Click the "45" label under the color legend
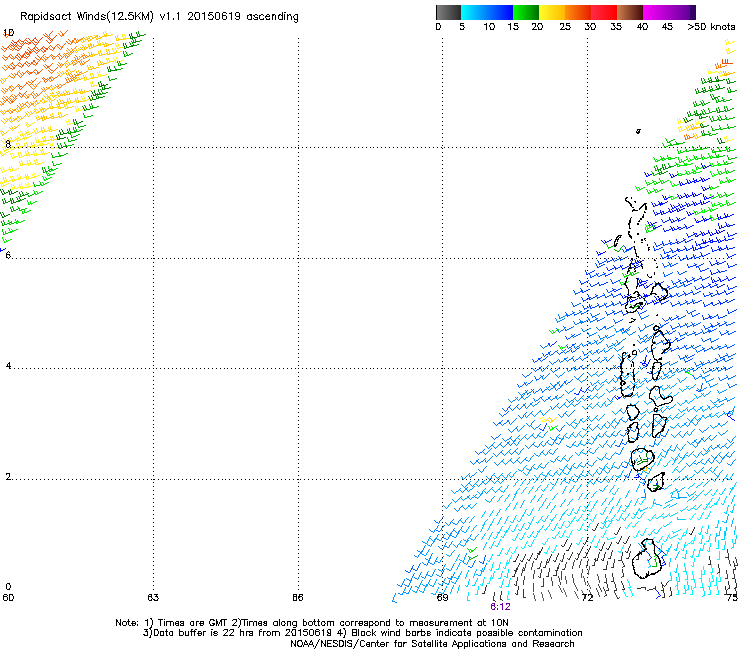This screenshot has width=740, height=650. (x=667, y=27)
